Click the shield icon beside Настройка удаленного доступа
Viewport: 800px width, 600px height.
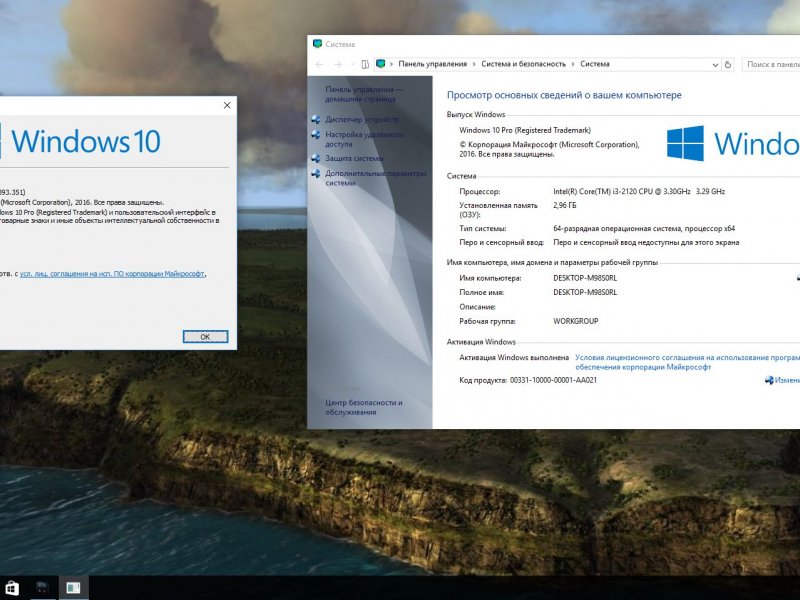316,135
